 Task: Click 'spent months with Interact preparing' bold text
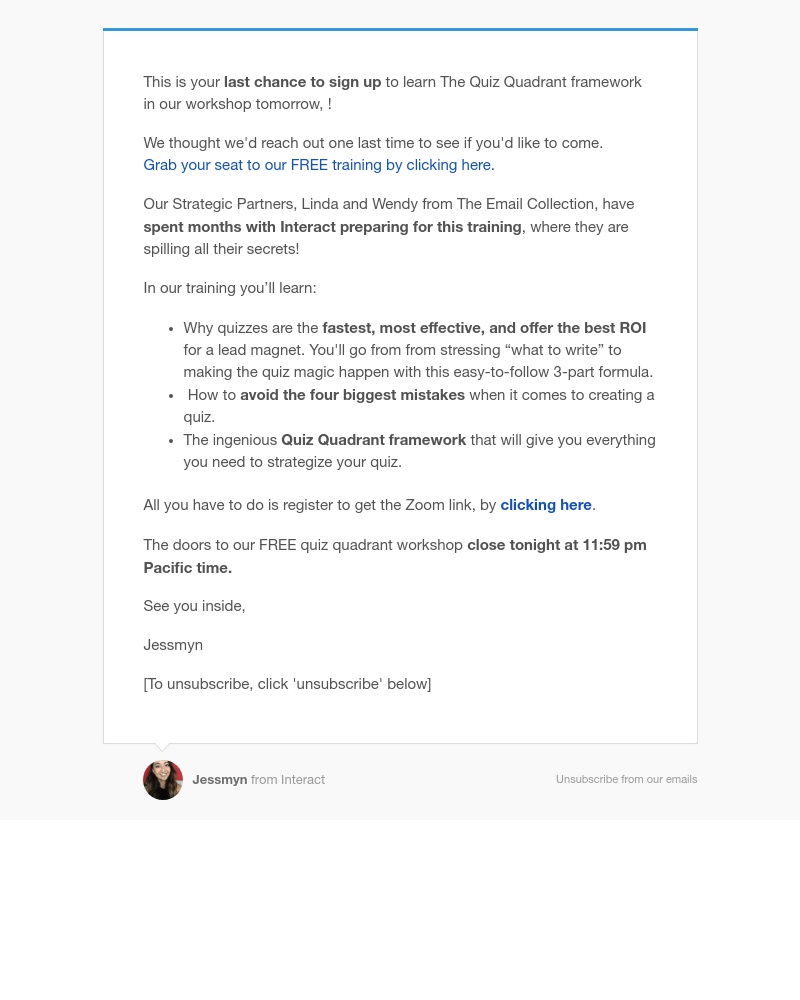pos(332,227)
